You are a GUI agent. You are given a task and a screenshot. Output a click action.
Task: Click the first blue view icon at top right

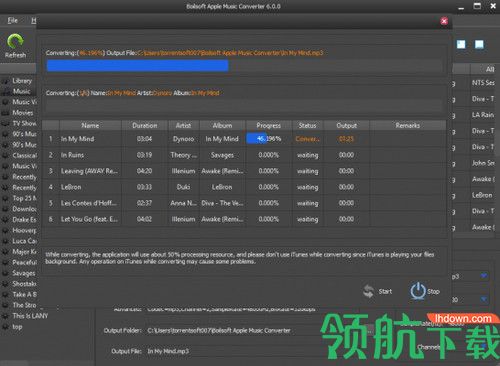(461, 44)
